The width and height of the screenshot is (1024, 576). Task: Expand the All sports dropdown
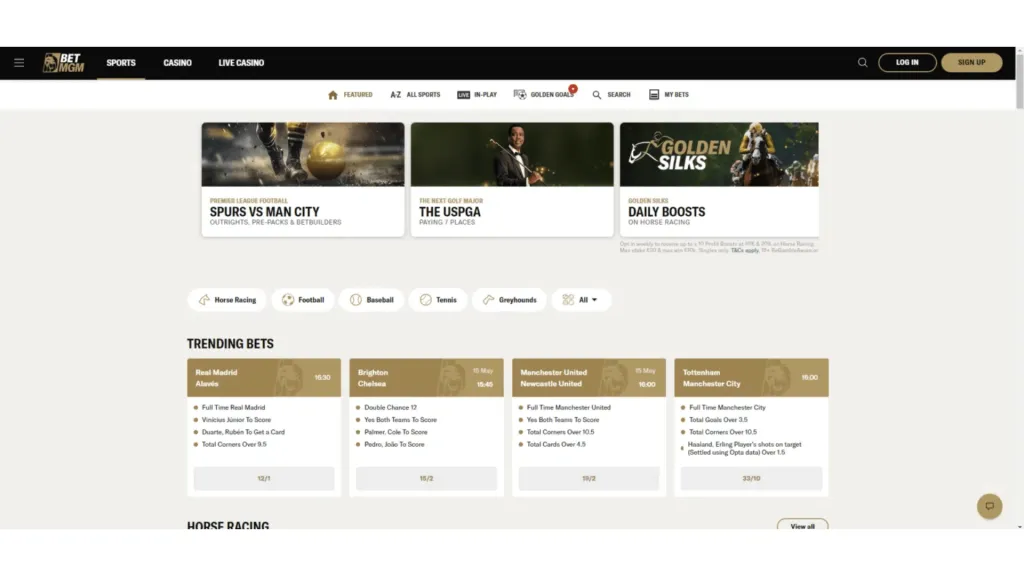pyautogui.click(x=581, y=300)
